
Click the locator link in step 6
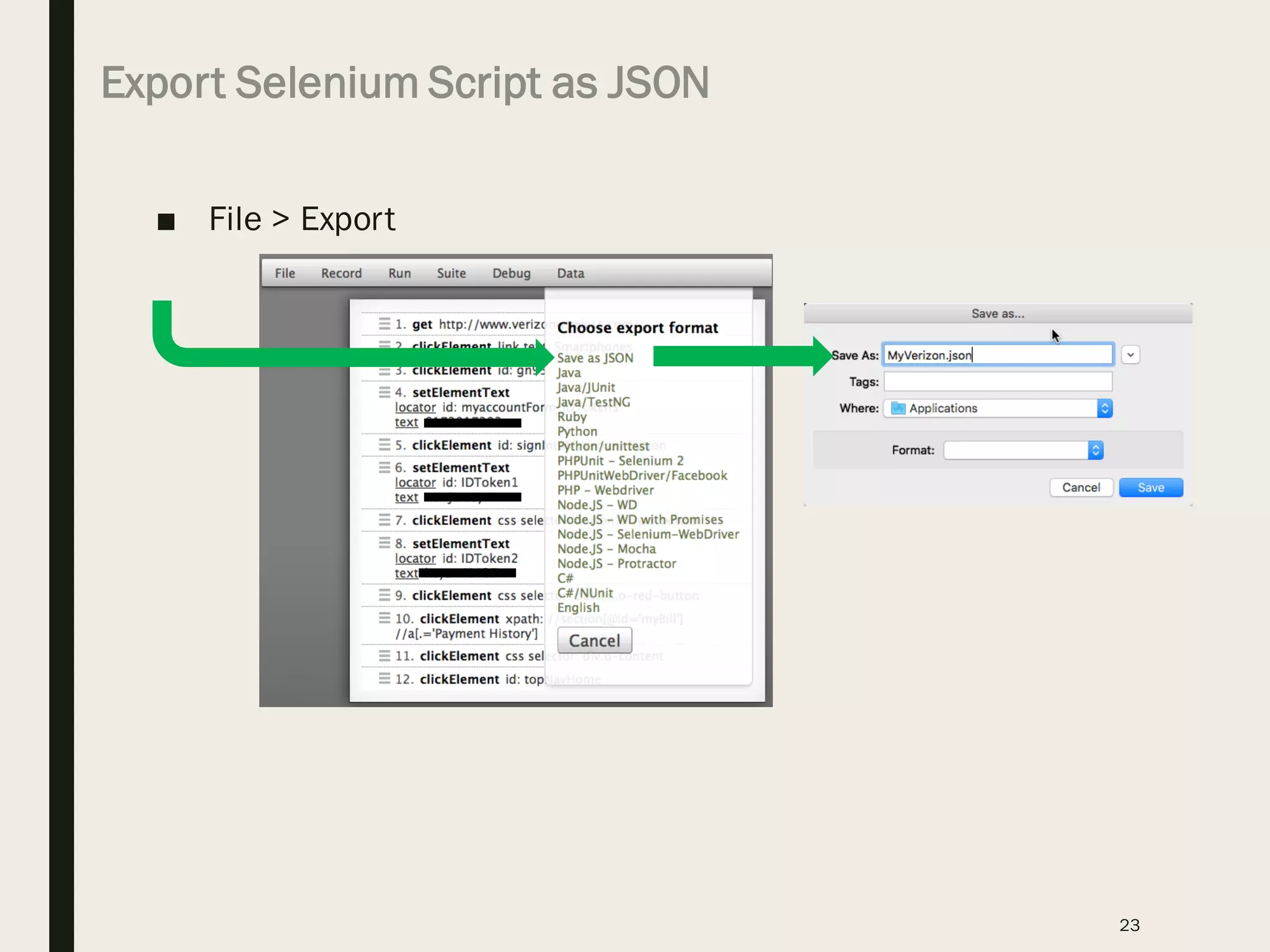tap(415, 482)
